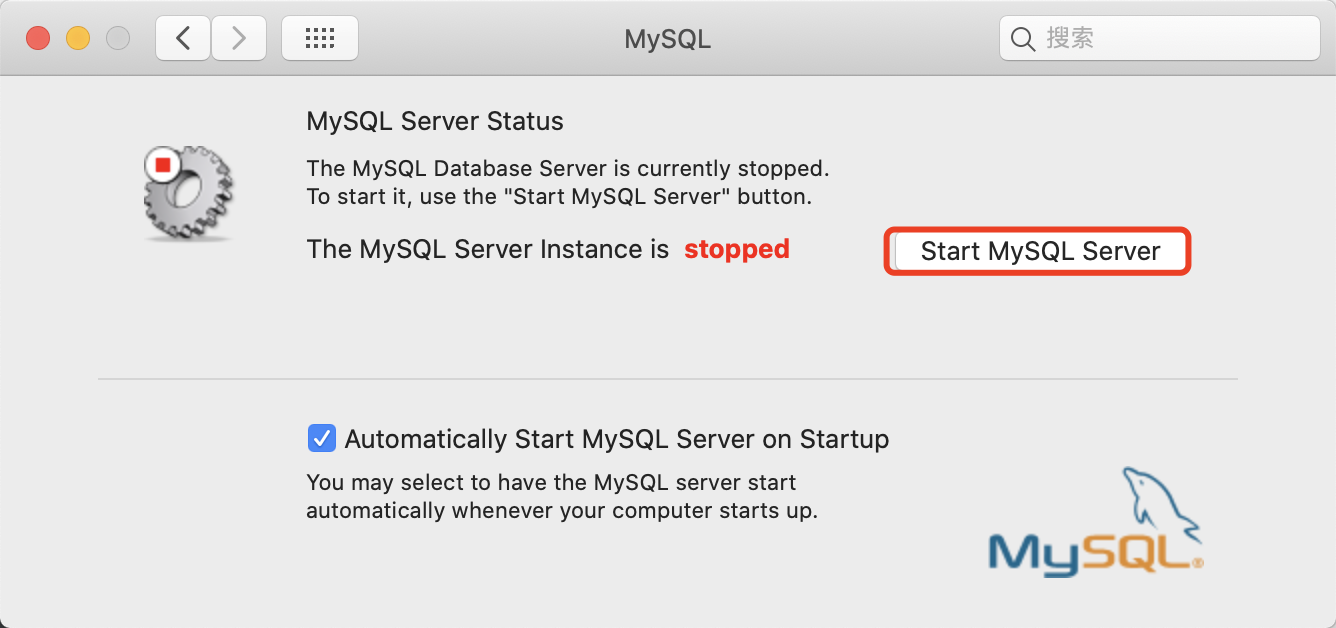
Task: Disable Automatically Start MySQL Server on Startup
Action: tap(321, 438)
